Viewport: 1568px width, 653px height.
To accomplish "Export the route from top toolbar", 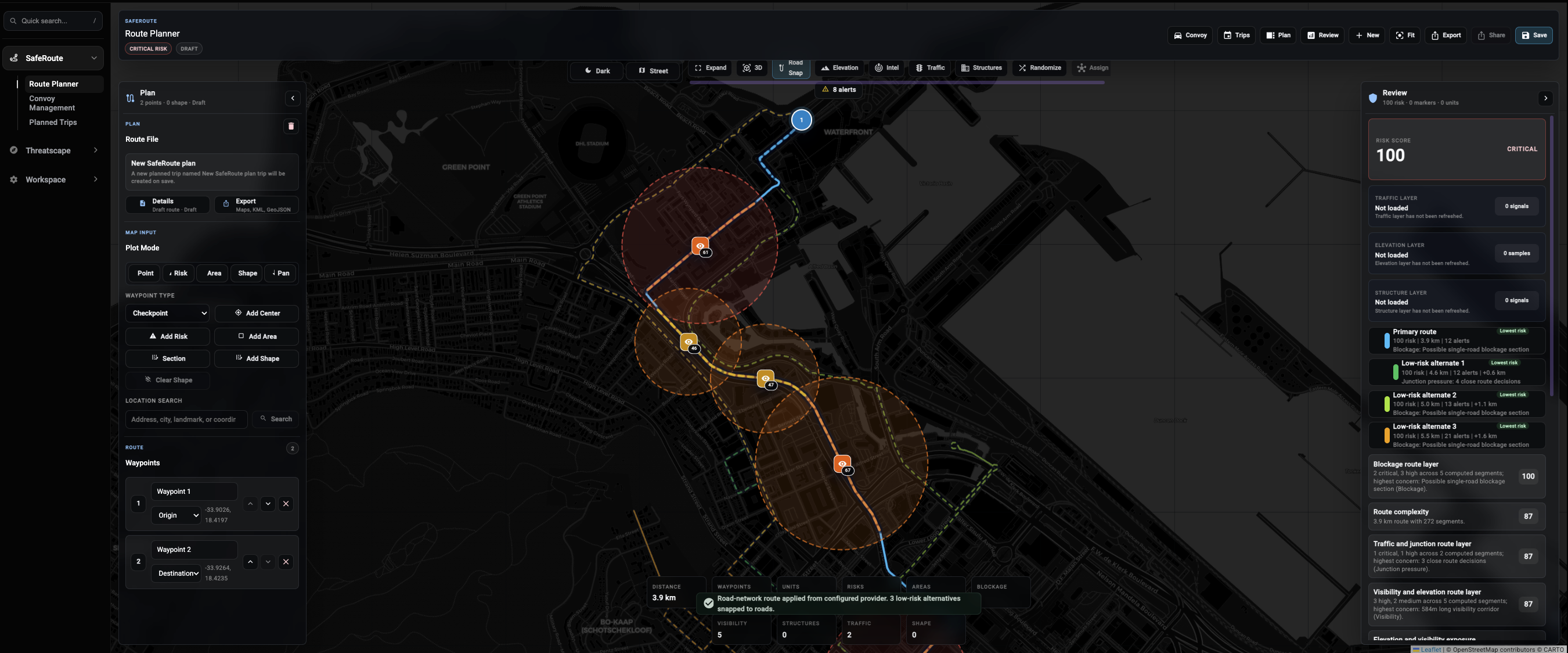I will pos(1446,35).
